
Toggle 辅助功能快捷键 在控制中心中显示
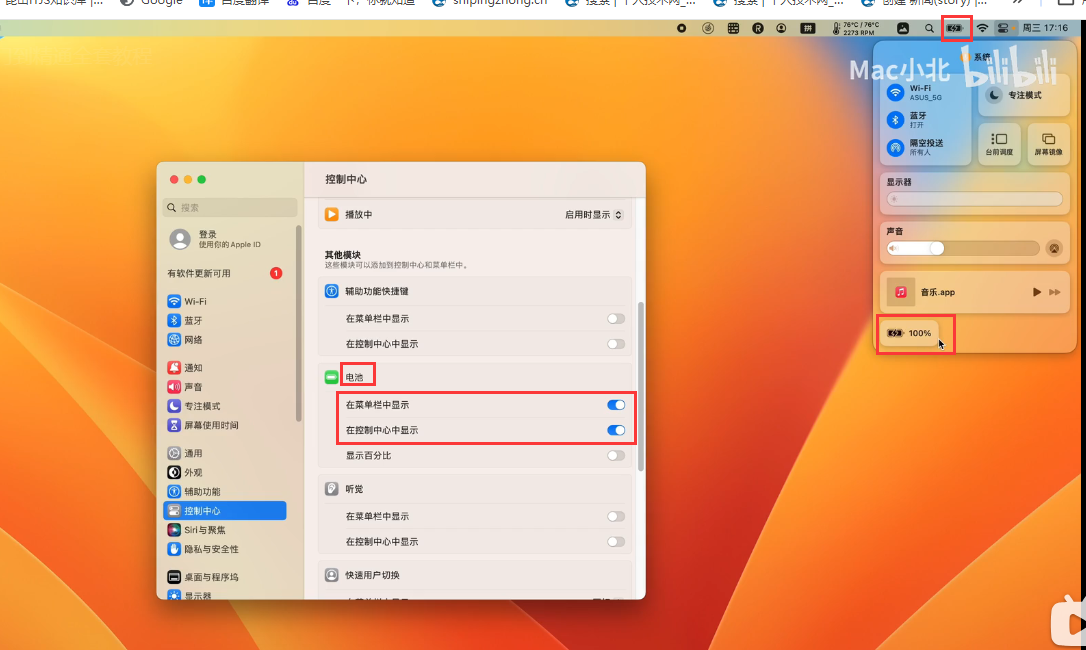[x=616, y=344]
